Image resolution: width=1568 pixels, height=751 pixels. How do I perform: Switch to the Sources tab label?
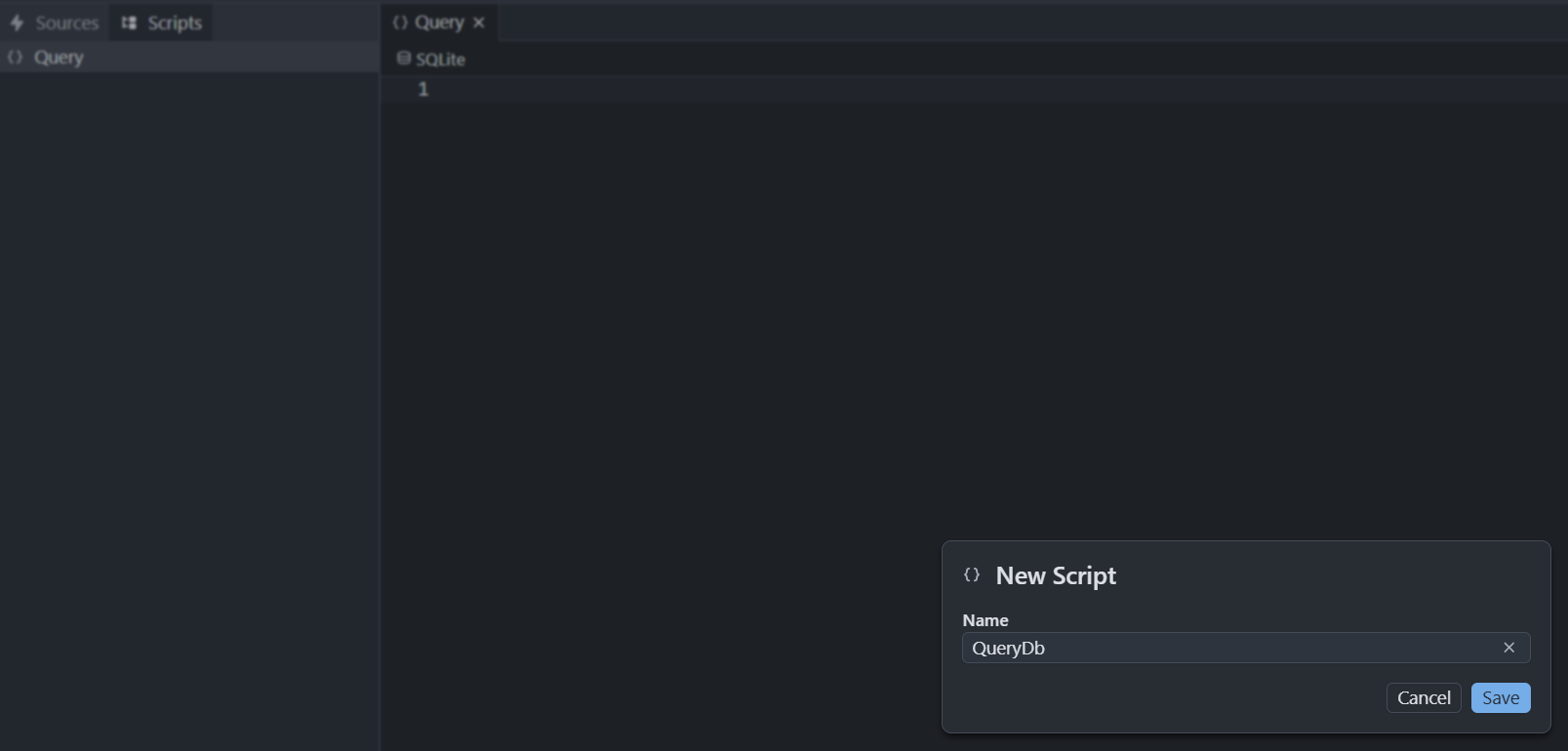(x=66, y=22)
